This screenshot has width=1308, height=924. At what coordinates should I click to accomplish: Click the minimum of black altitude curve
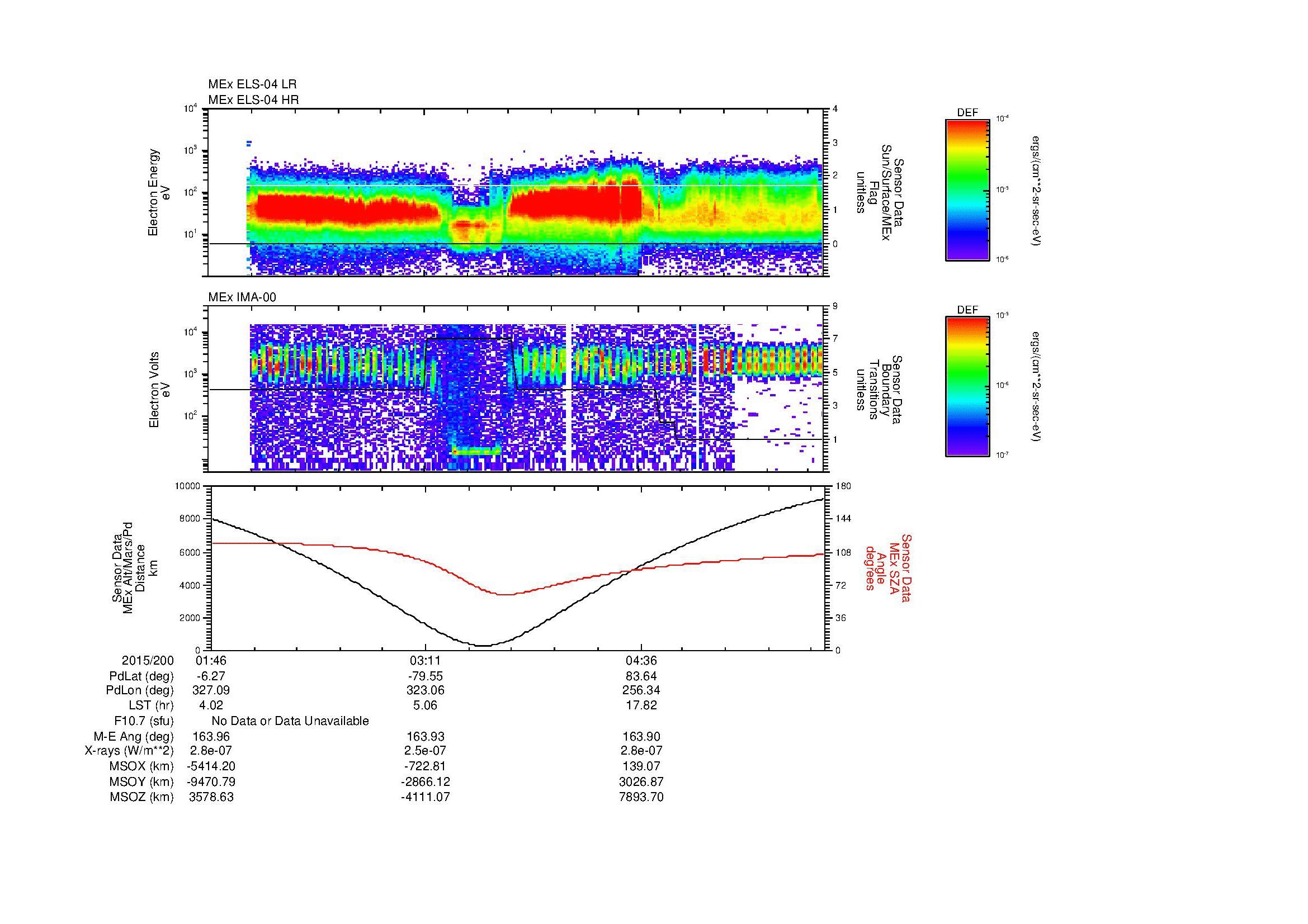tap(483, 645)
